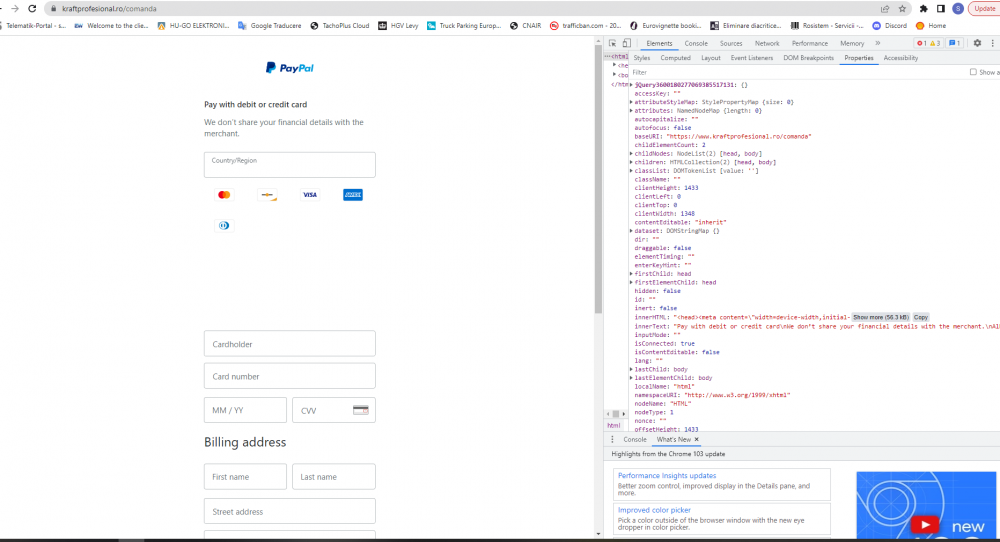Expand the firstElementChild property
Viewport: 1000px width, 542px height.
(x=631, y=282)
